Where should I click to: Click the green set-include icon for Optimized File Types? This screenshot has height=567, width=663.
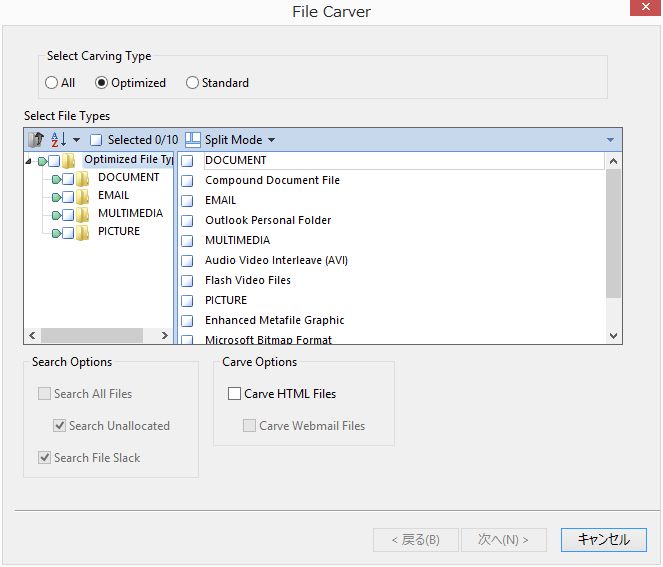[x=42, y=161]
